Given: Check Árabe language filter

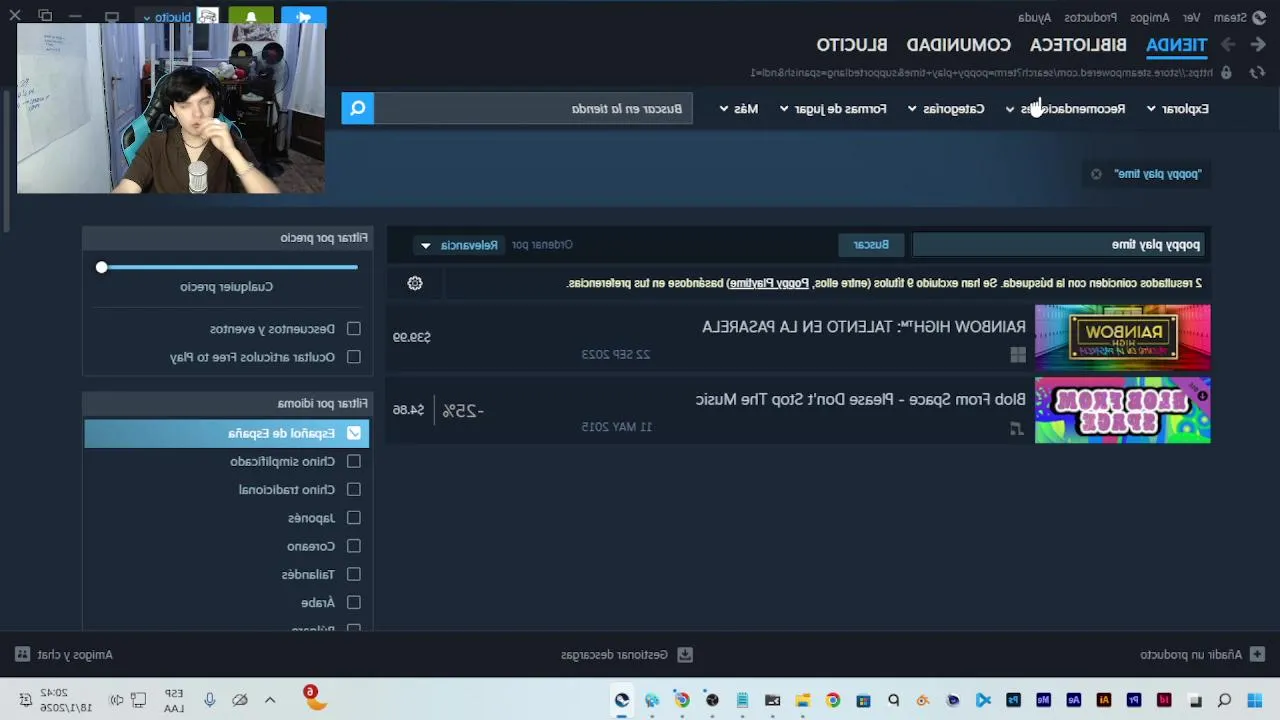Looking at the screenshot, I should tap(354, 602).
